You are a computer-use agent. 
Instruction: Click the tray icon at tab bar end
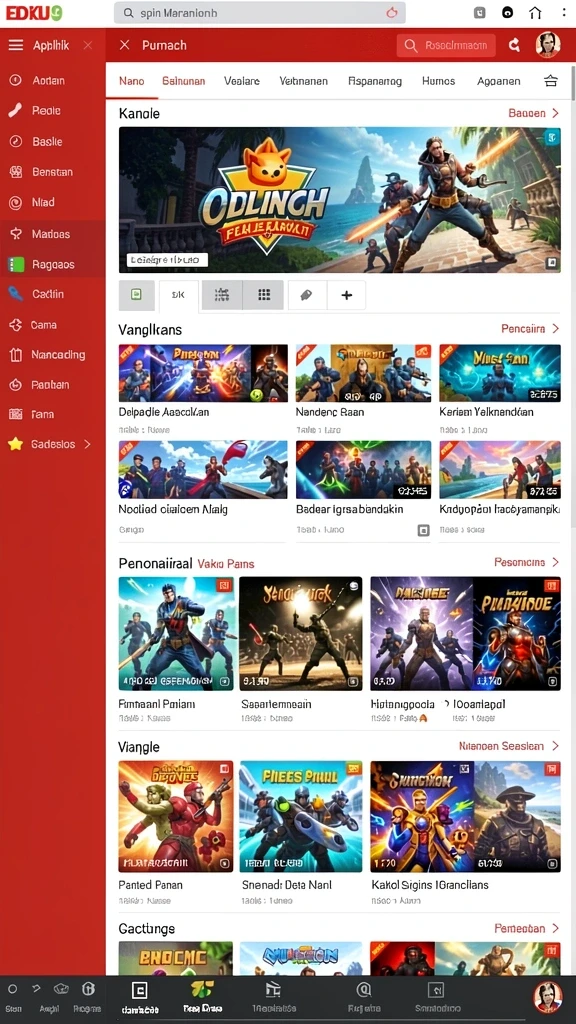point(551,81)
